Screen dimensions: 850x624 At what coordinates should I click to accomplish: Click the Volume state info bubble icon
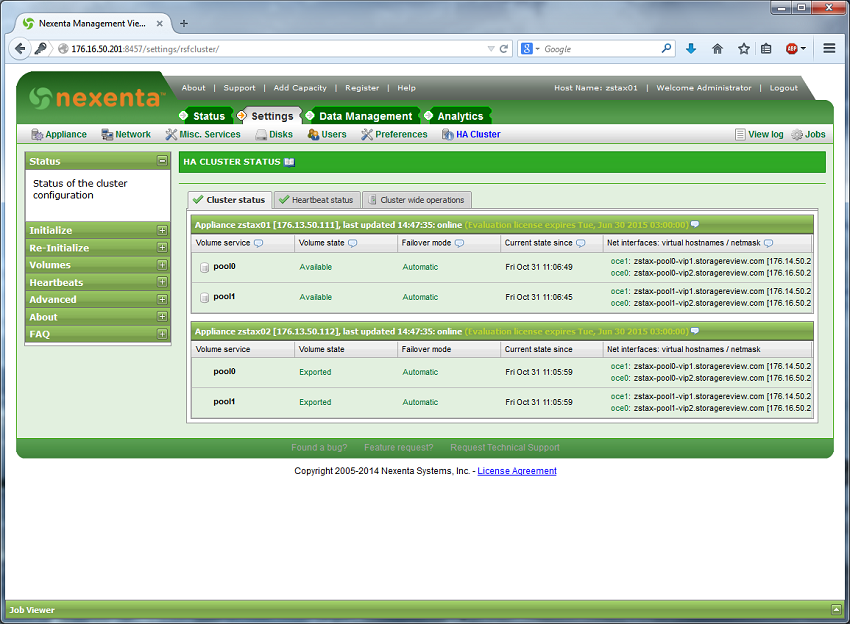point(352,243)
